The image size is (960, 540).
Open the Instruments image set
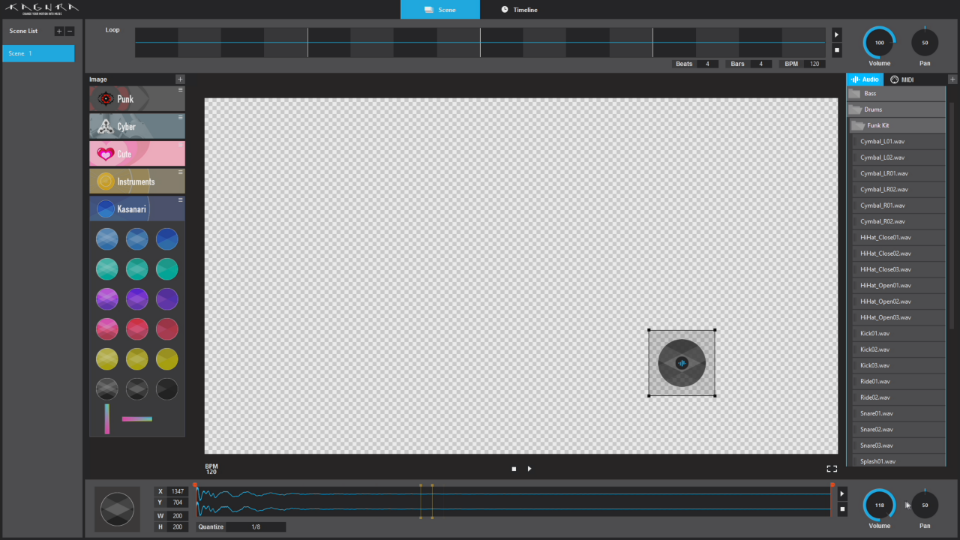click(137, 181)
